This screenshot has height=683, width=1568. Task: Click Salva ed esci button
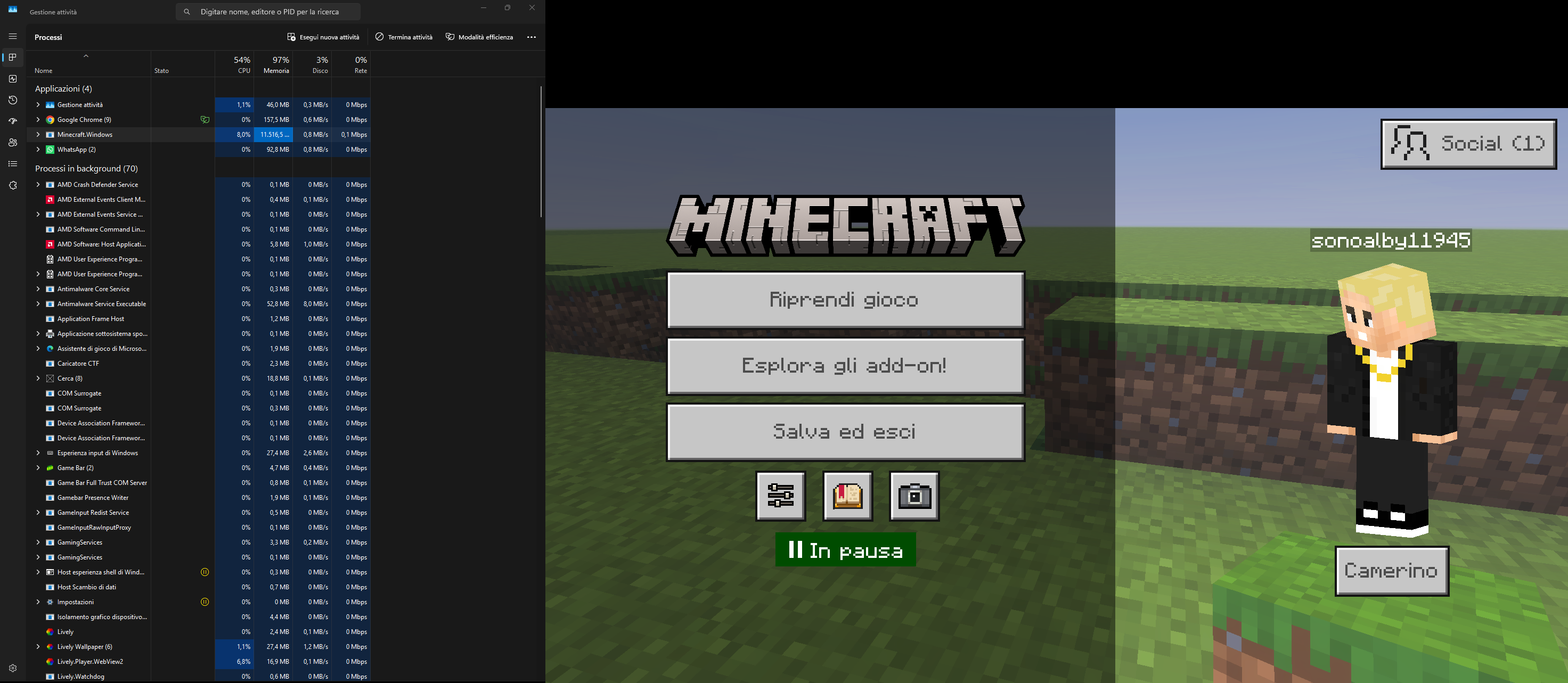pos(845,432)
